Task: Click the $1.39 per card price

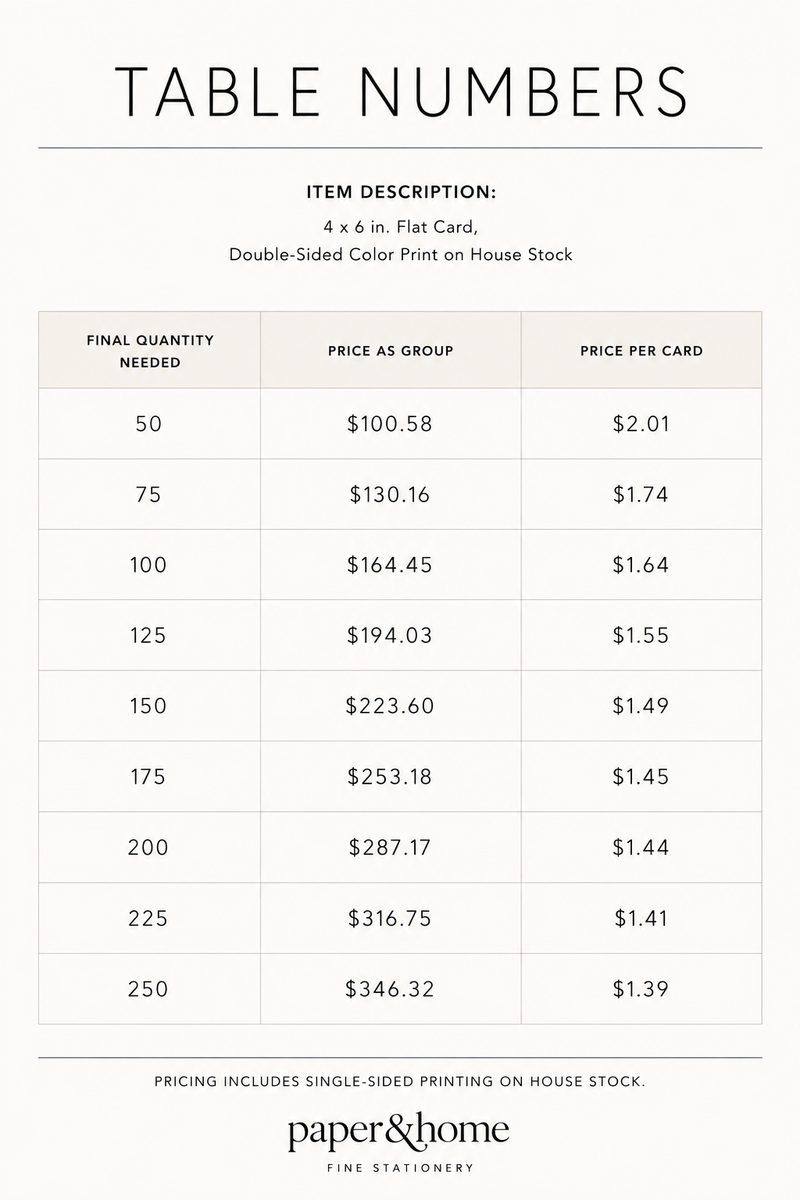Action: point(641,989)
